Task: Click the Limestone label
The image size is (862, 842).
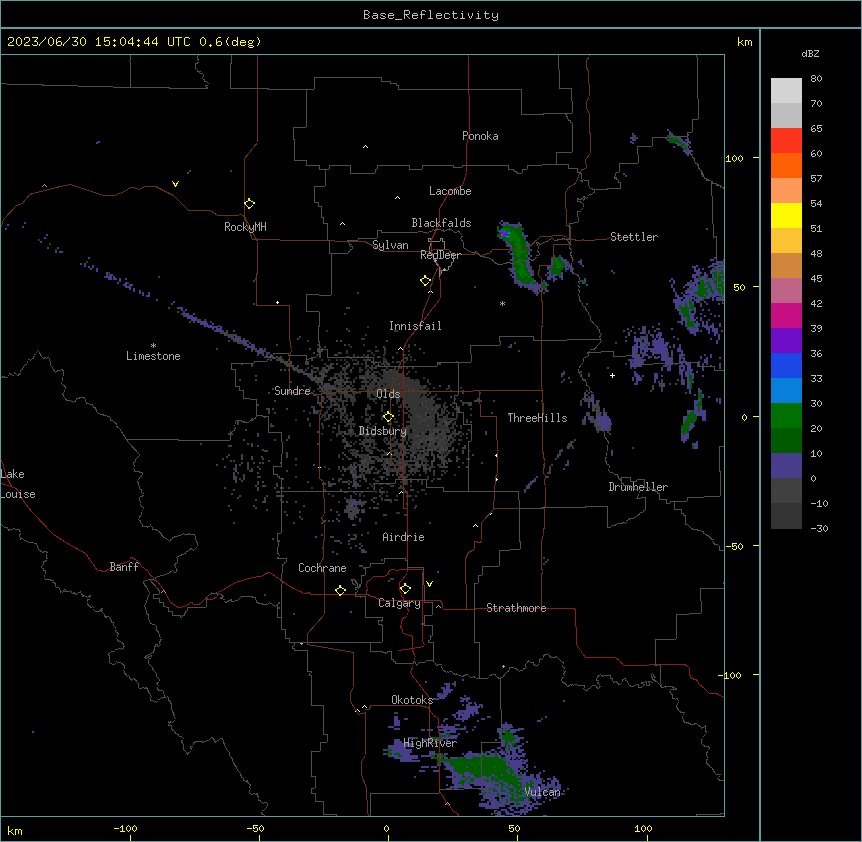Action: coord(153,356)
